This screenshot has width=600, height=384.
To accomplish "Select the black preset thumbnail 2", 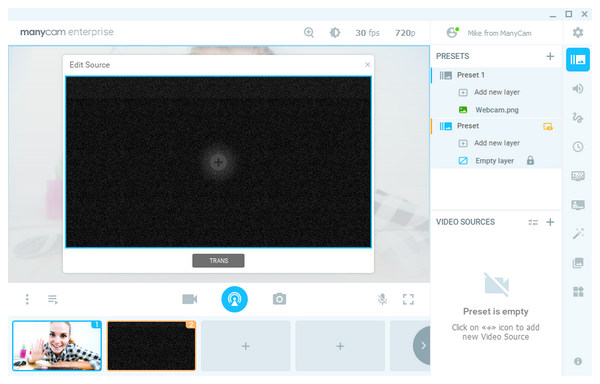I will 152,346.
